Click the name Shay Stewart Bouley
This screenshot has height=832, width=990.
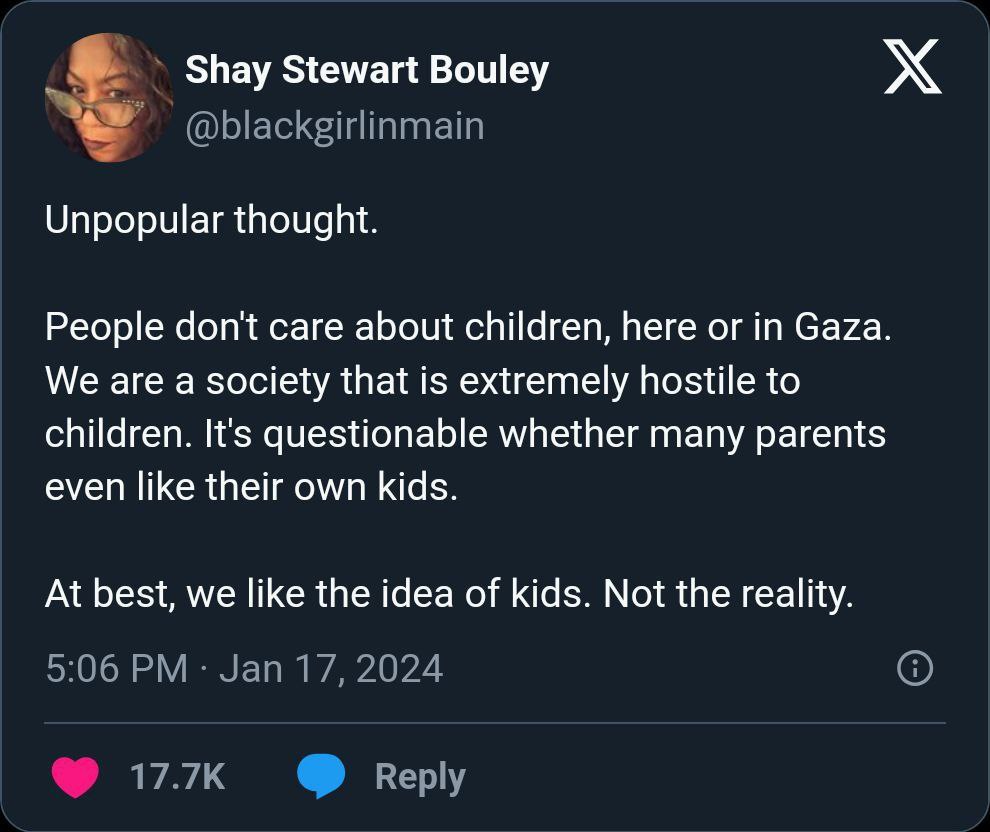(366, 70)
